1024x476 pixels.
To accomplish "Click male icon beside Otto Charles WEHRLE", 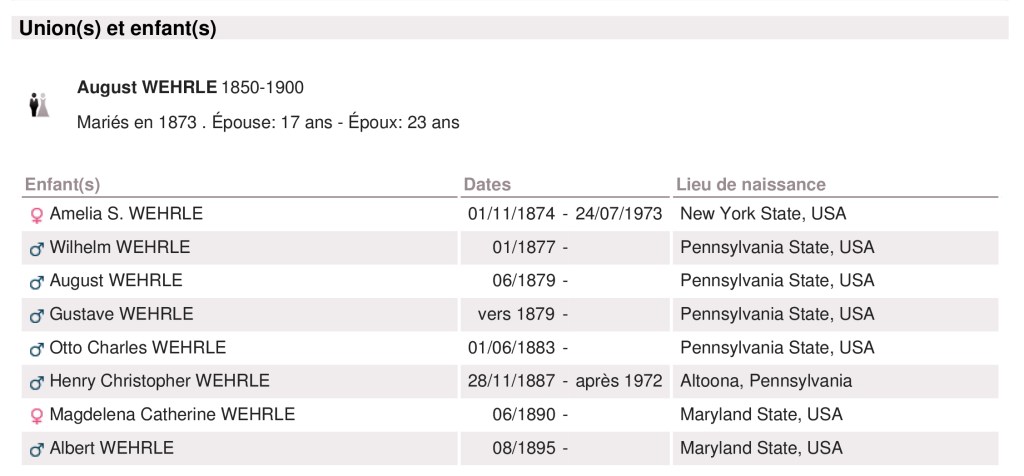I will (37, 349).
